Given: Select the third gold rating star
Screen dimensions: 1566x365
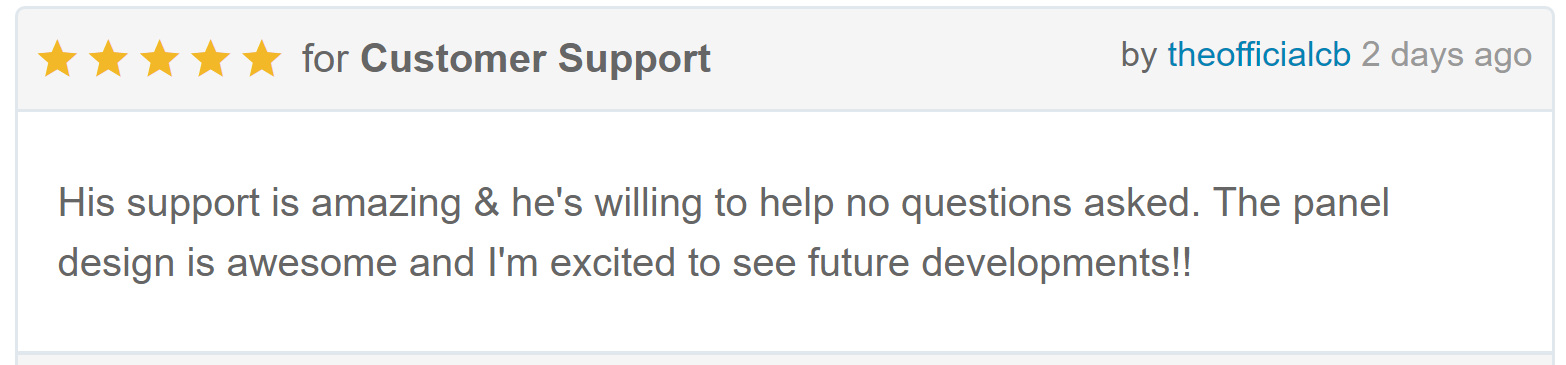Looking at the screenshot, I should click(x=159, y=59).
